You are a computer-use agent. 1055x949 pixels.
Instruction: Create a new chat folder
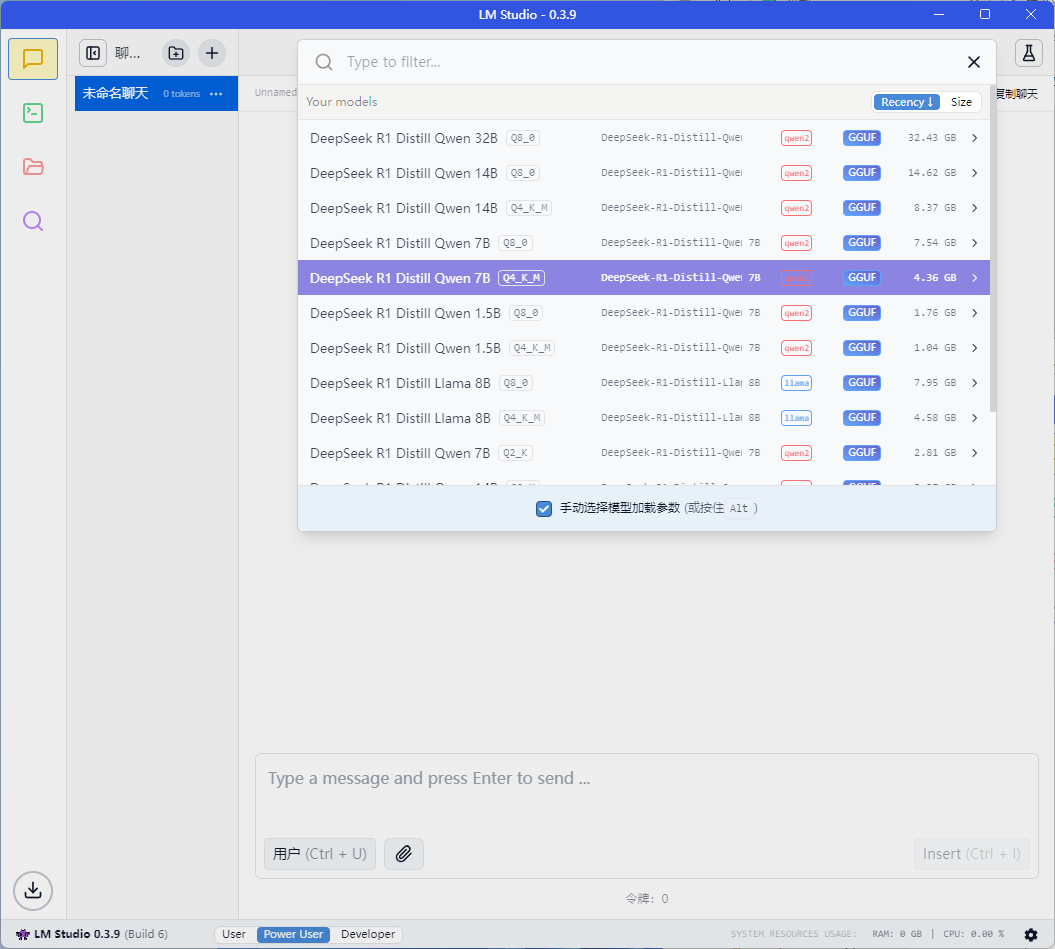[x=176, y=53]
